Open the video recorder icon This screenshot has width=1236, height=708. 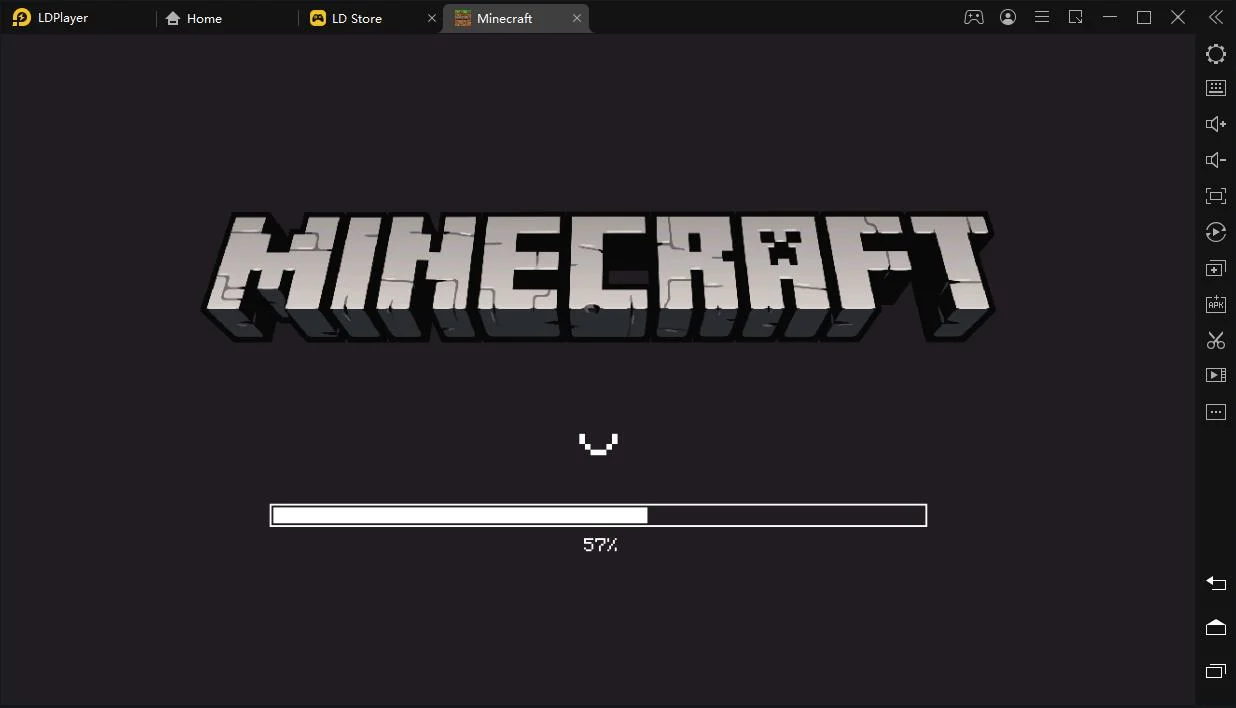1216,375
